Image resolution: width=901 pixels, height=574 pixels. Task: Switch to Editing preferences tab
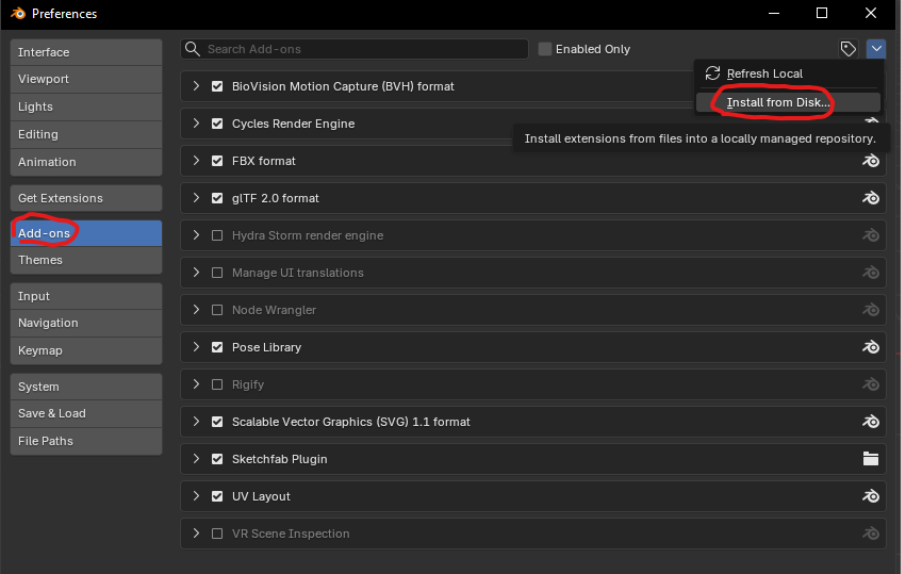point(86,134)
